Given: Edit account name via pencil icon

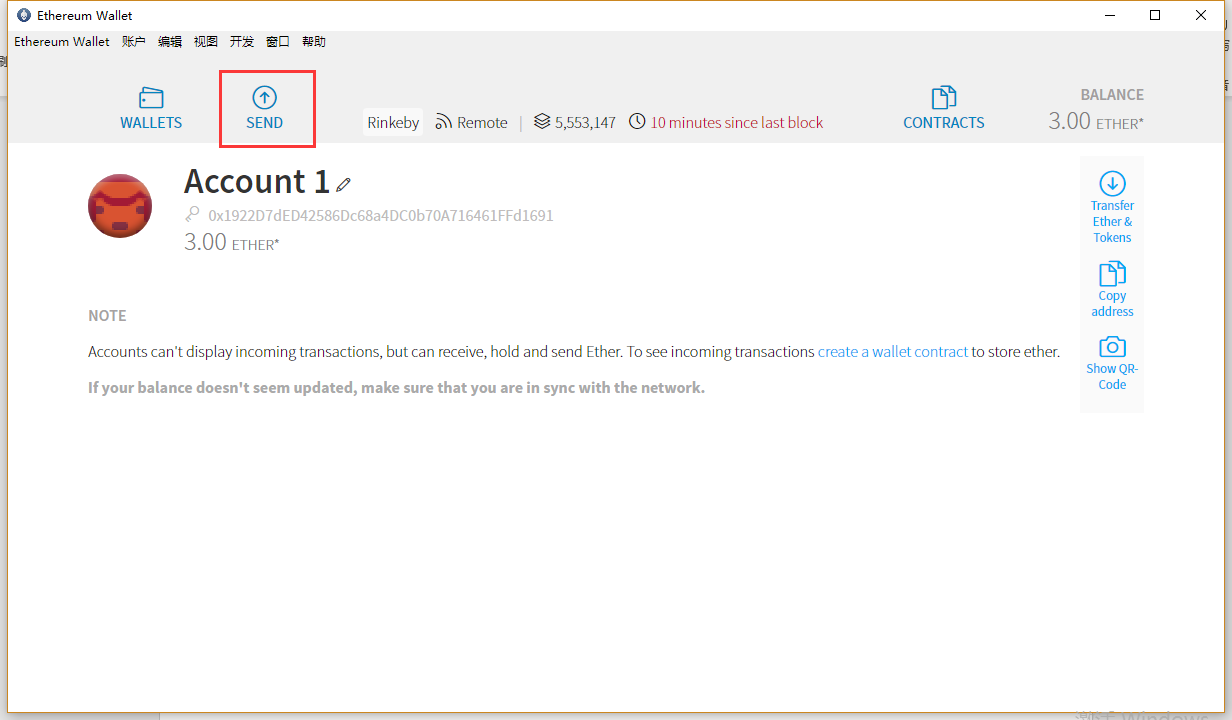Looking at the screenshot, I should 343,184.
